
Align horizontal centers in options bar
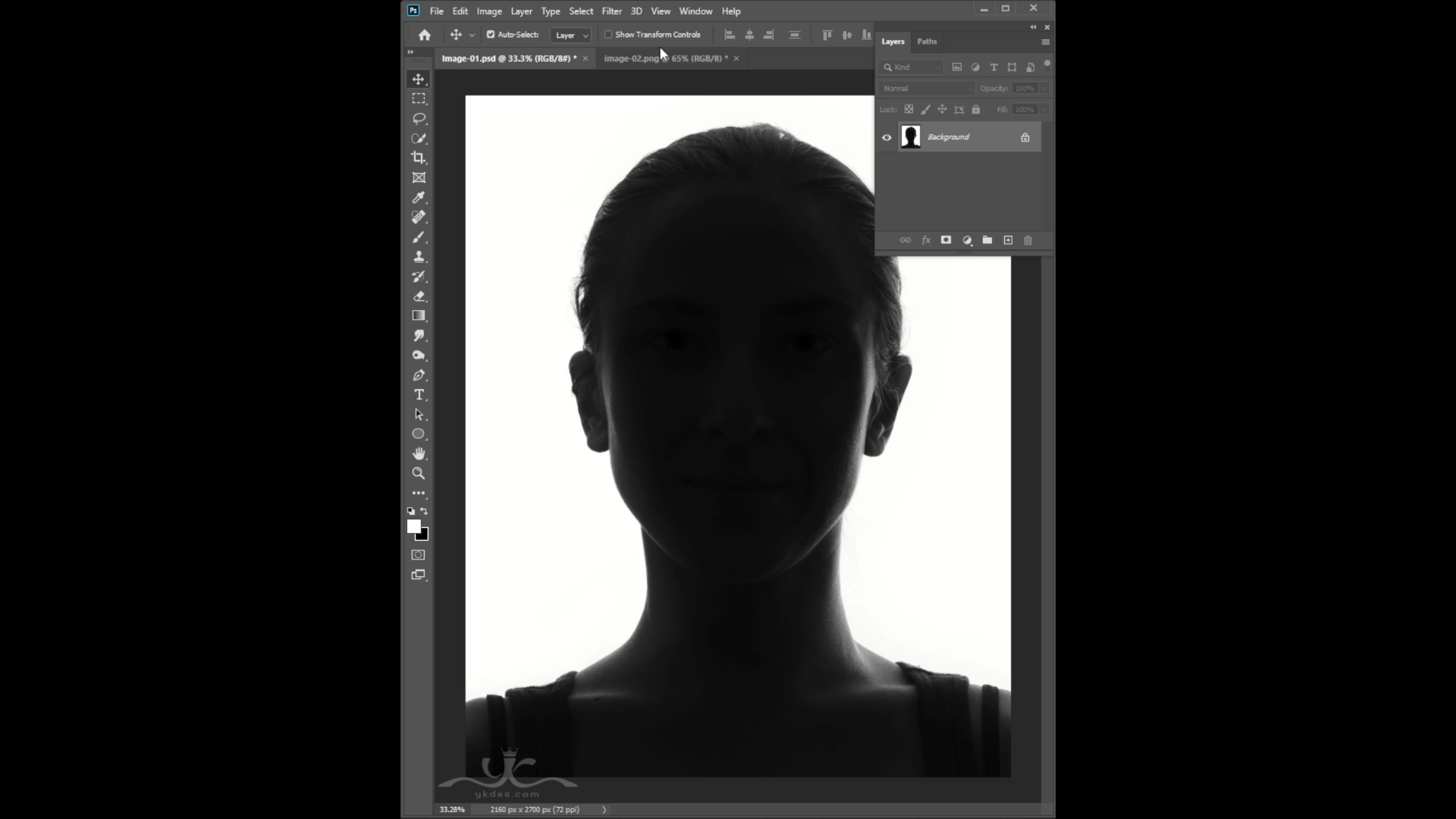[749, 35]
